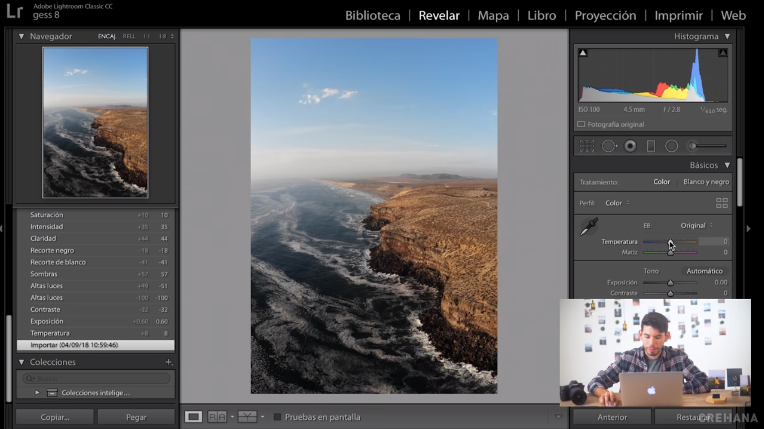Collapse the Navegador panel

[x=22, y=36]
